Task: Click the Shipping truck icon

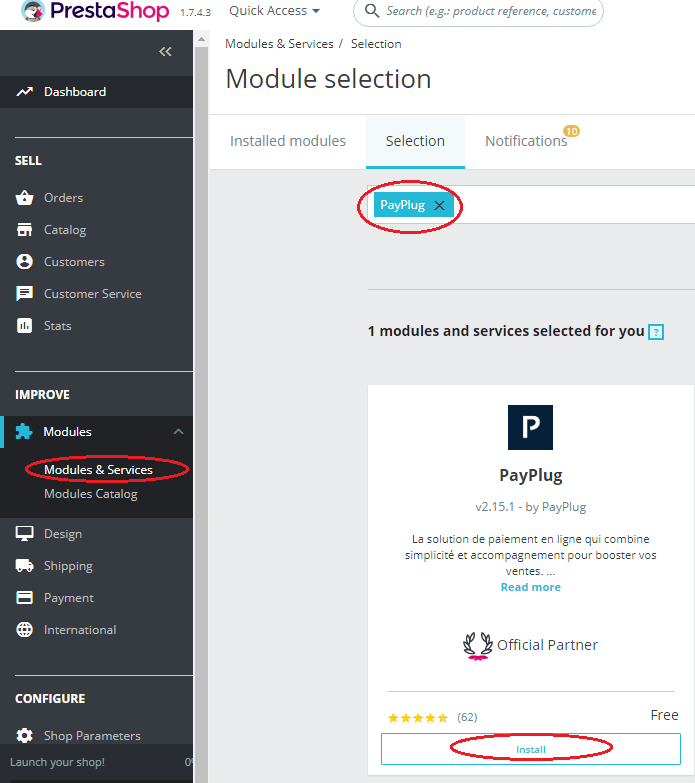Action: pyautogui.click(x=24, y=566)
